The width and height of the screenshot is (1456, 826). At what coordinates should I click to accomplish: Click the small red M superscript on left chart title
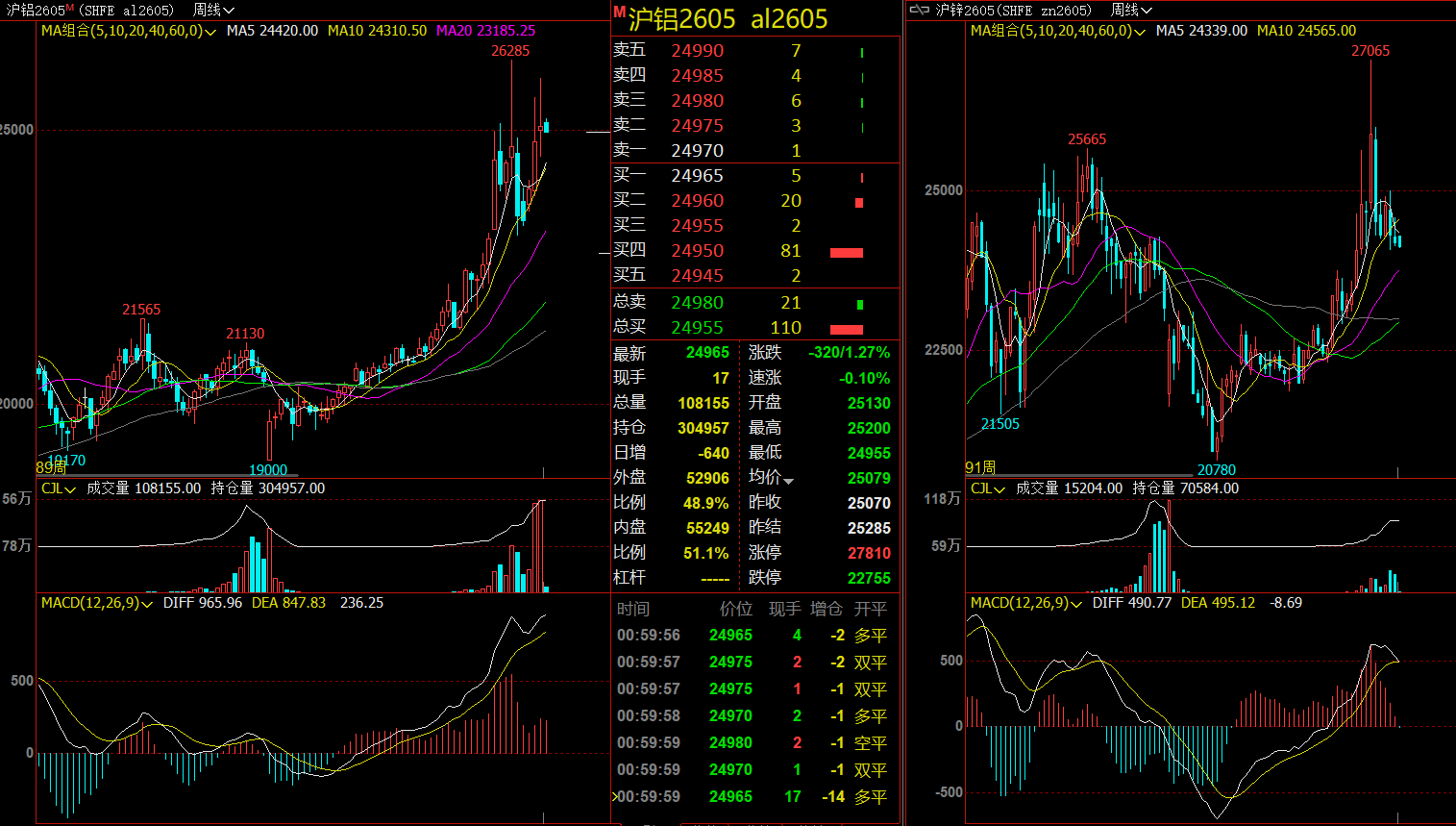click(x=70, y=7)
